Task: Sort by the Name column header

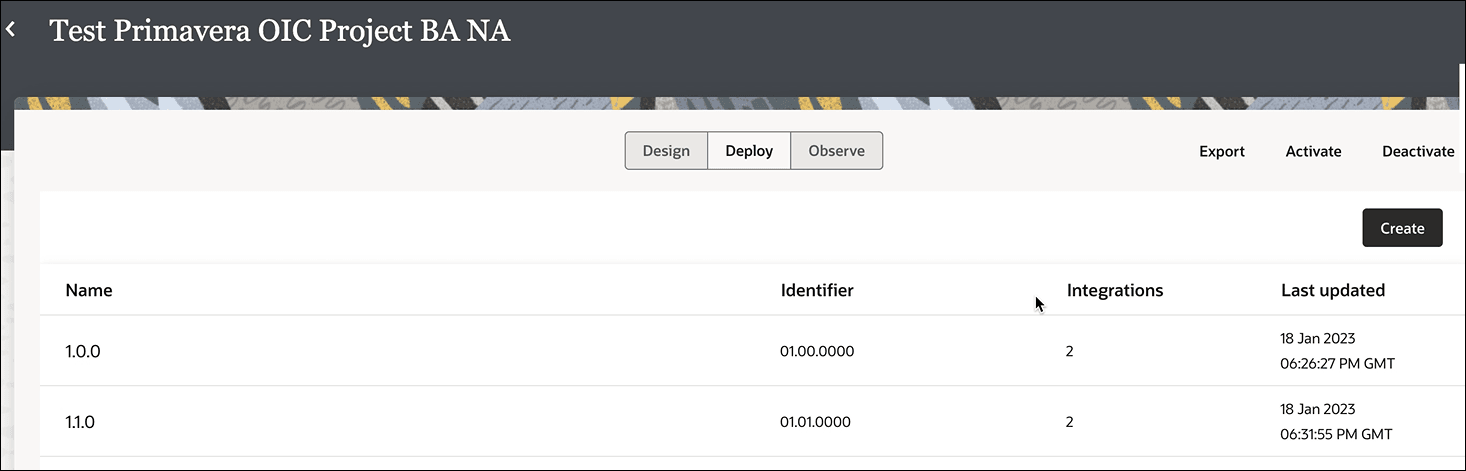Action: [89, 290]
